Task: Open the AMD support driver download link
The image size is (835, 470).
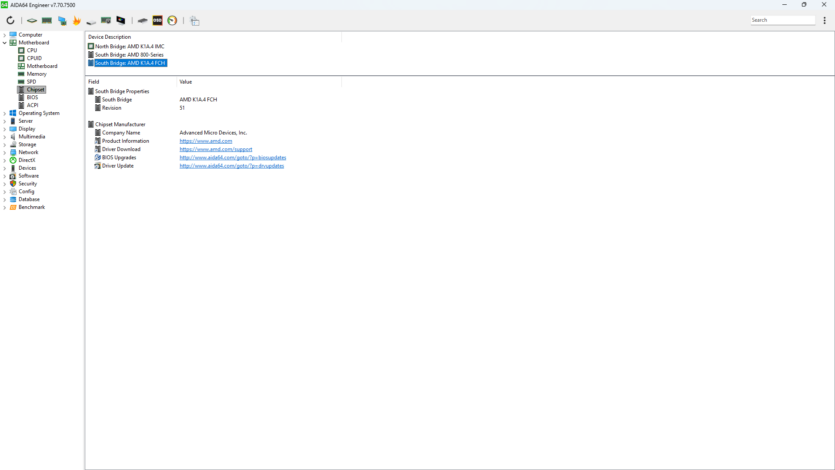Action: [x=215, y=149]
